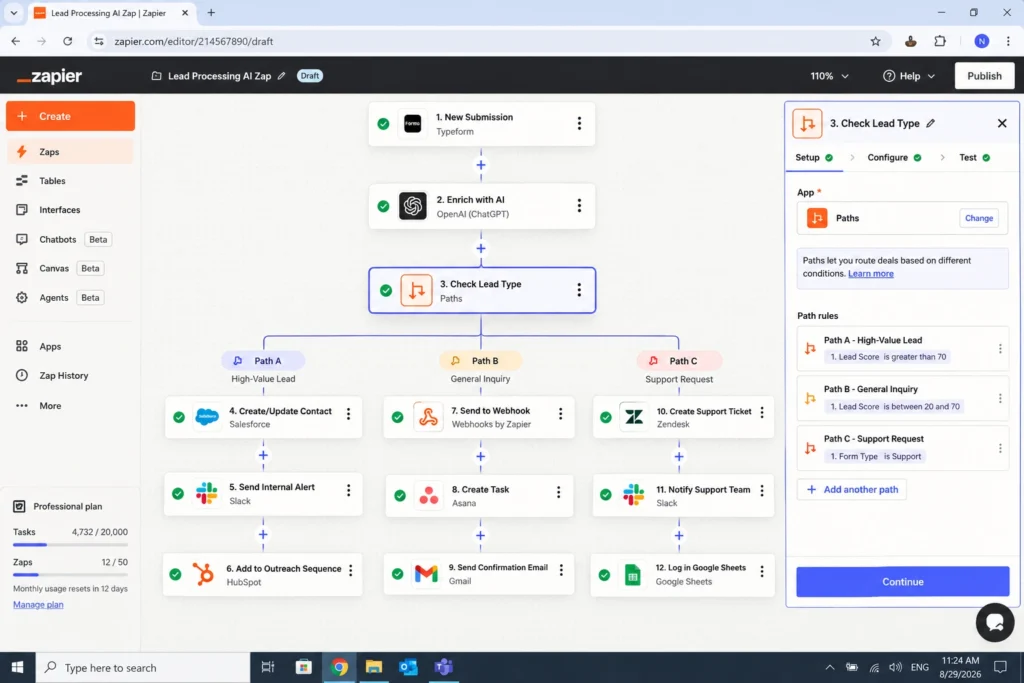Open options for Path A rule in panel
The height and width of the screenshot is (683, 1024).
coord(1000,349)
